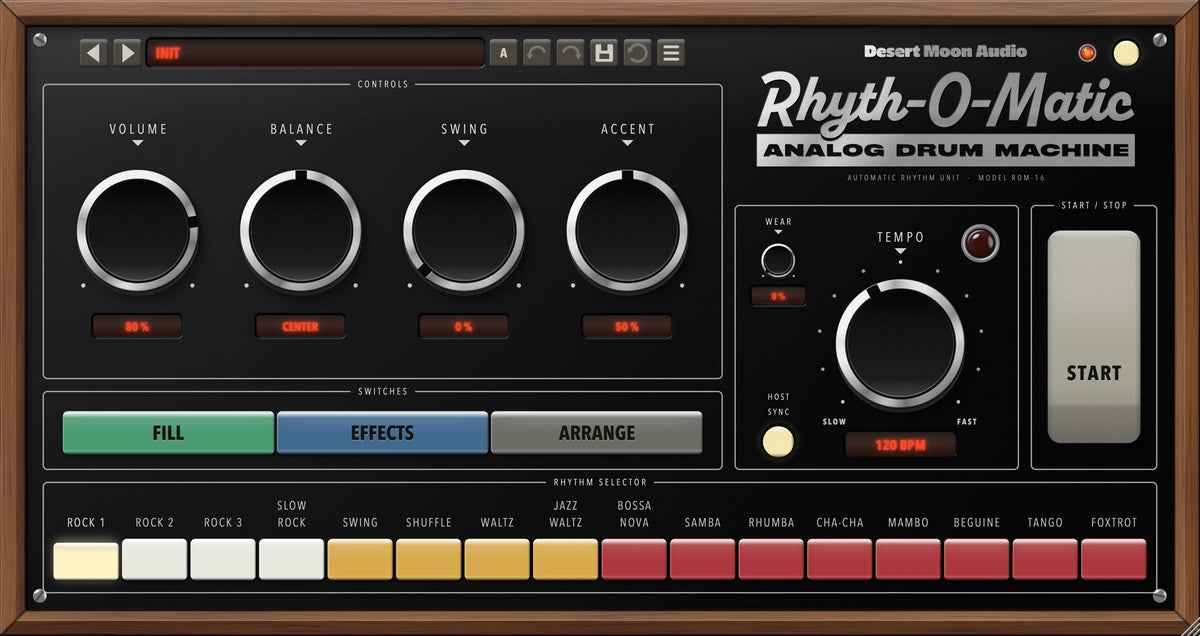Image resolution: width=1200 pixels, height=636 pixels.
Task: Click the red tempo beat indicator lamp
Action: coord(979,243)
